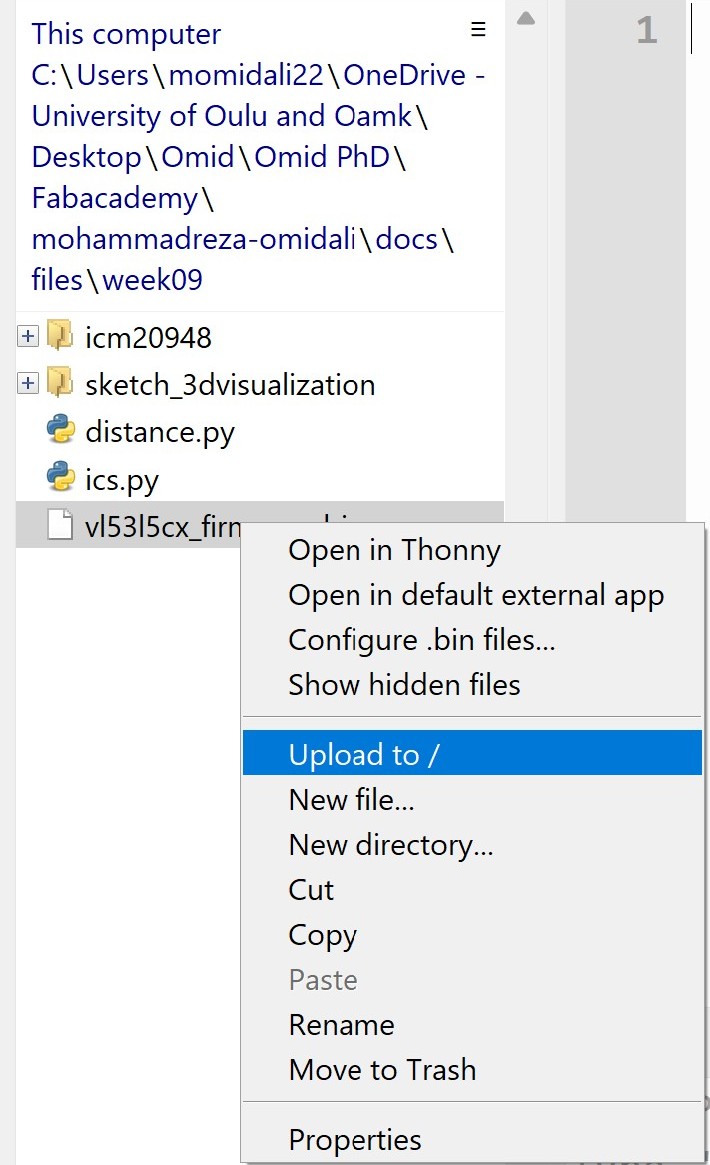Click the Files panel hamburger menu icon
Viewport: 710px width, 1165px height.
(x=478, y=29)
